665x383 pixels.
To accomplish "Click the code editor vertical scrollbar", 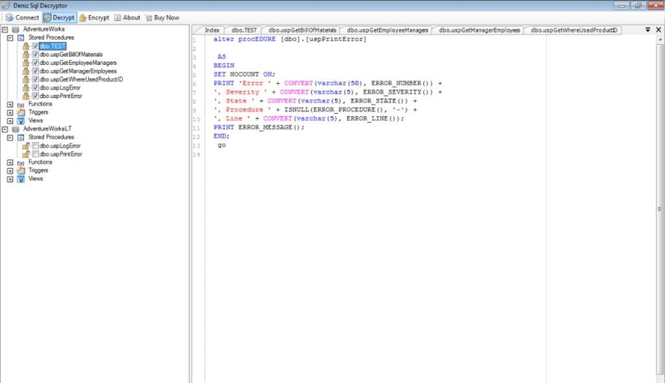I will click(659, 208).
